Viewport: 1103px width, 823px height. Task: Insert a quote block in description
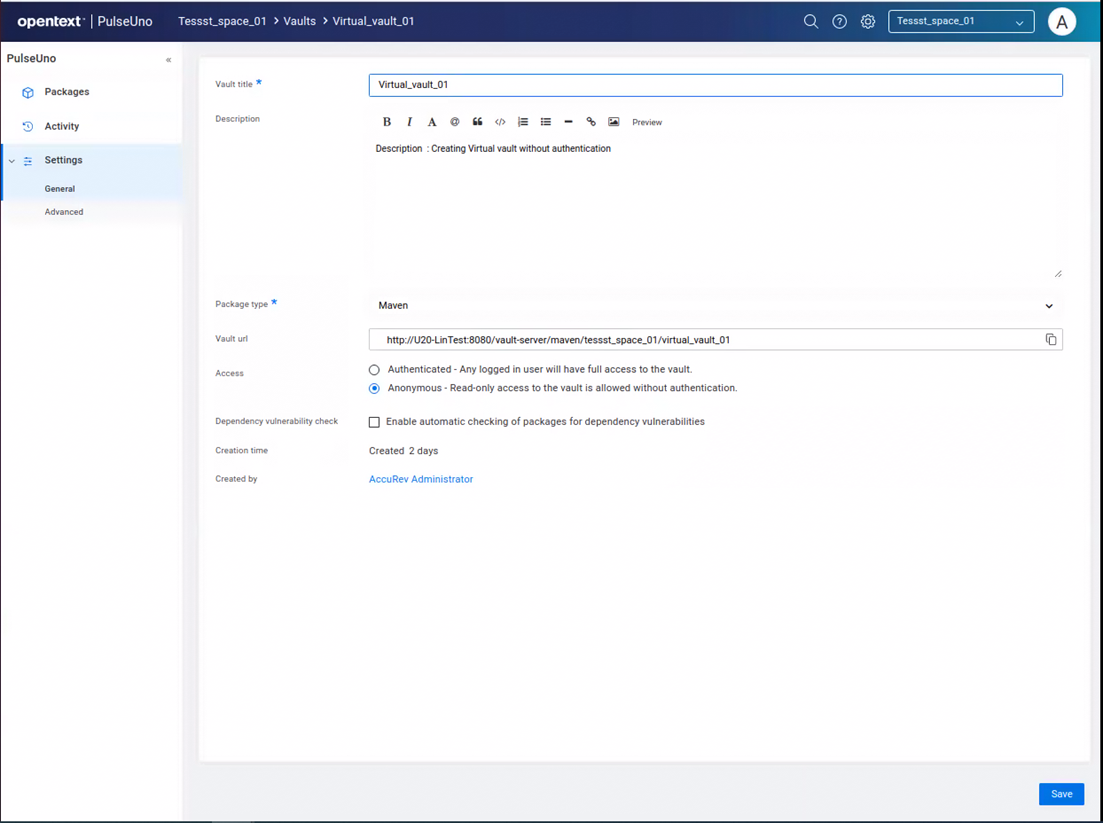coord(477,122)
